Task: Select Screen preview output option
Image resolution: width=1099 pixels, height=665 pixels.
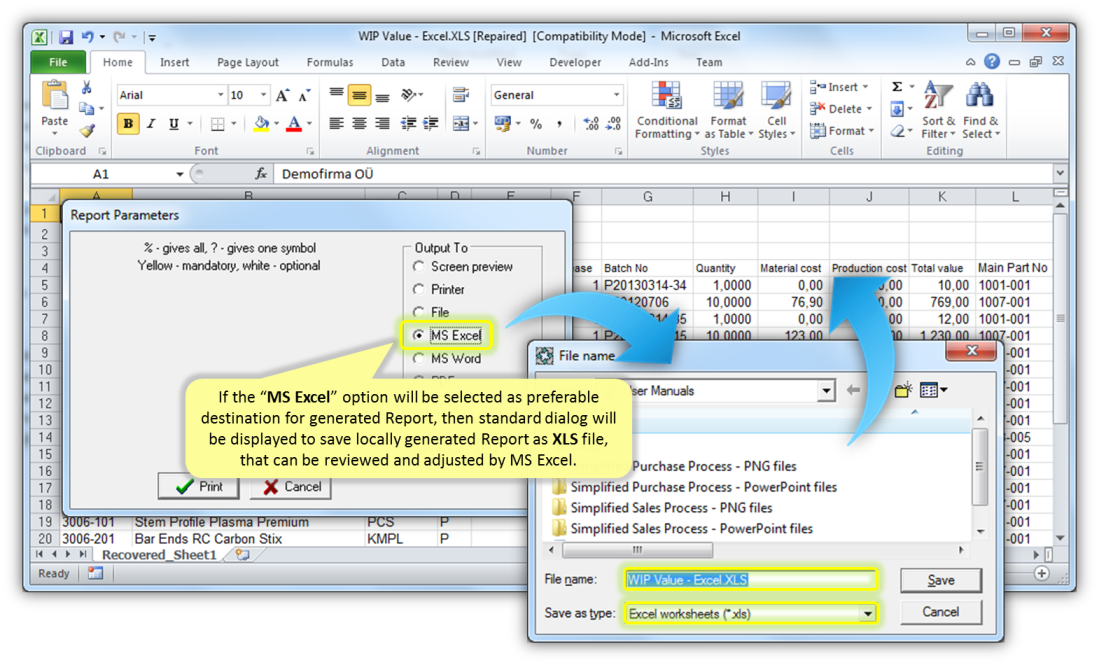Action: (418, 266)
